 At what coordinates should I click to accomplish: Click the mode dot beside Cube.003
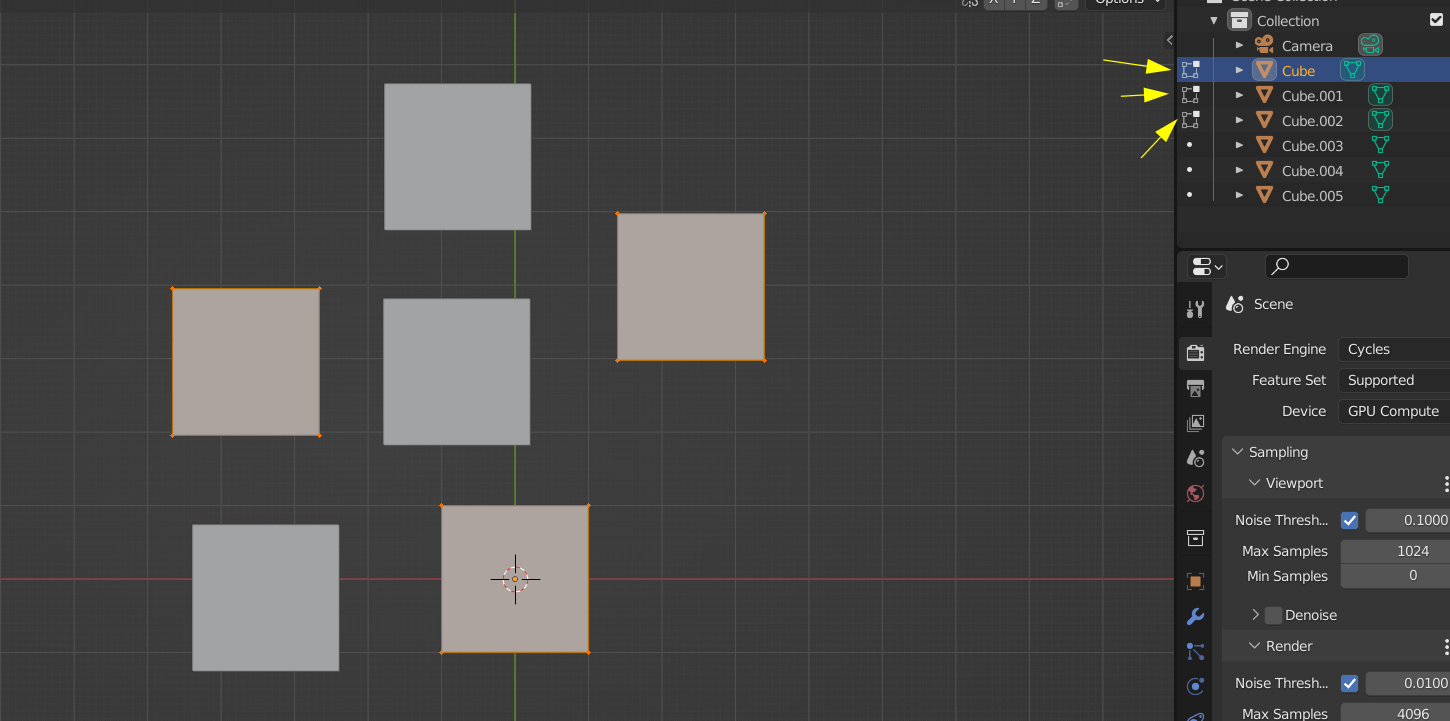pos(1189,145)
